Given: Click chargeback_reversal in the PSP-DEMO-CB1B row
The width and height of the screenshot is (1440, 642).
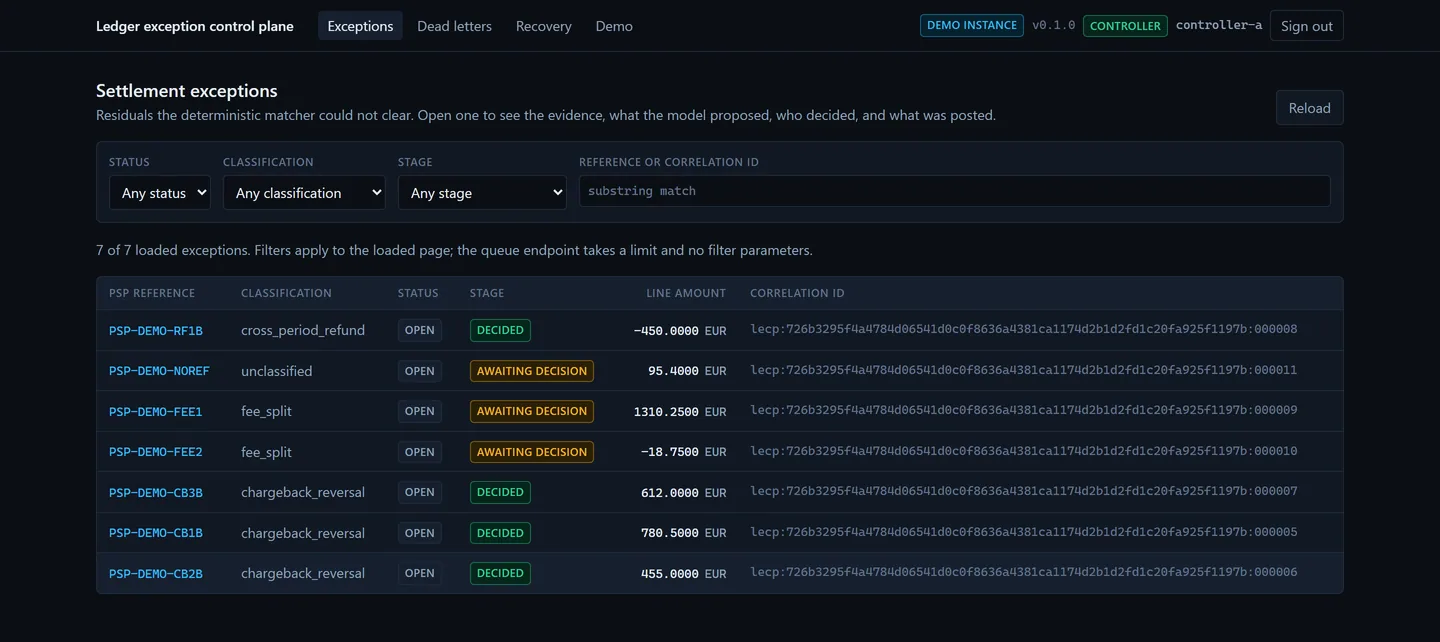Looking at the screenshot, I should pos(303,533).
